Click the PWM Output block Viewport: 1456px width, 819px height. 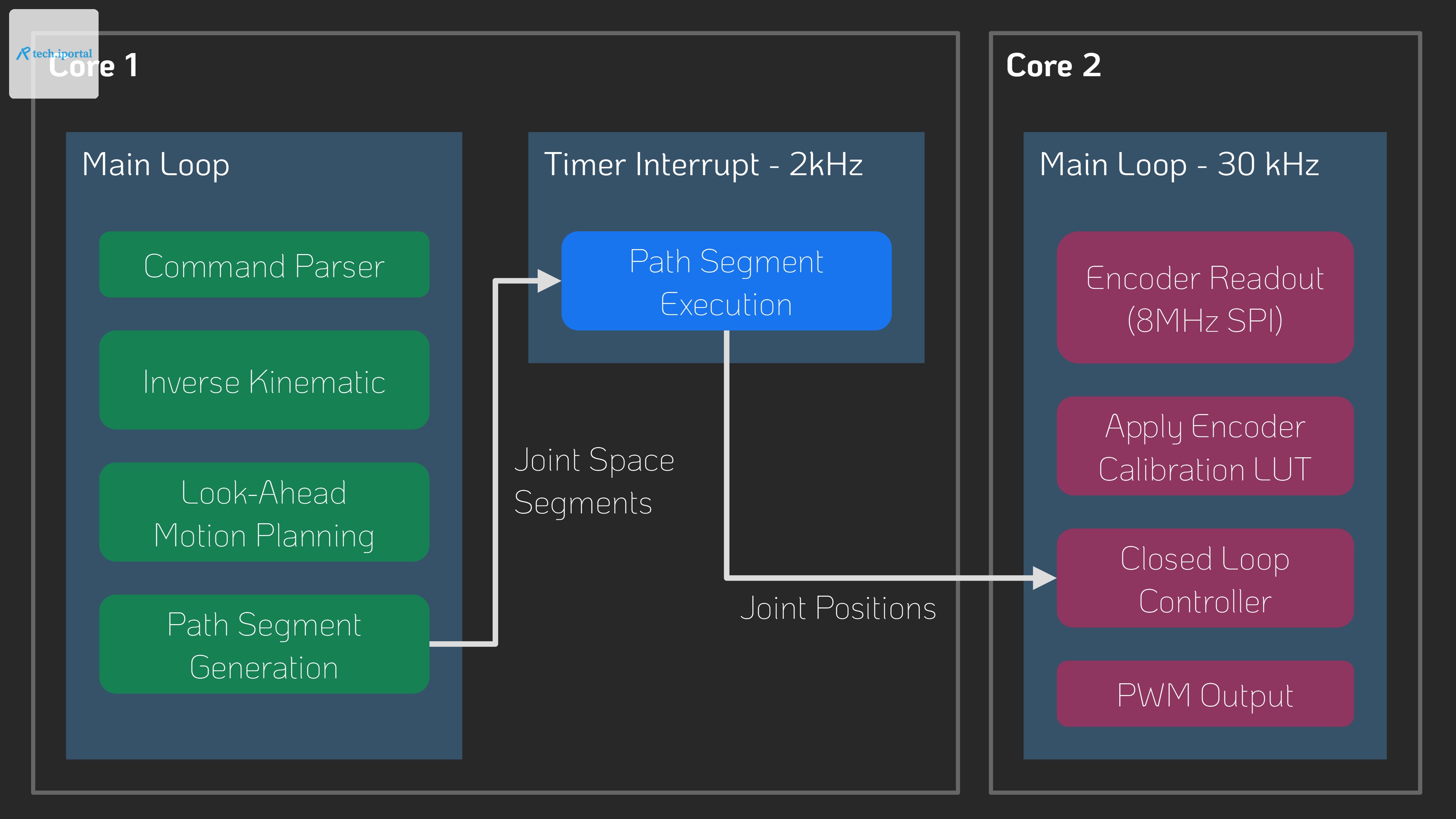click(1205, 694)
